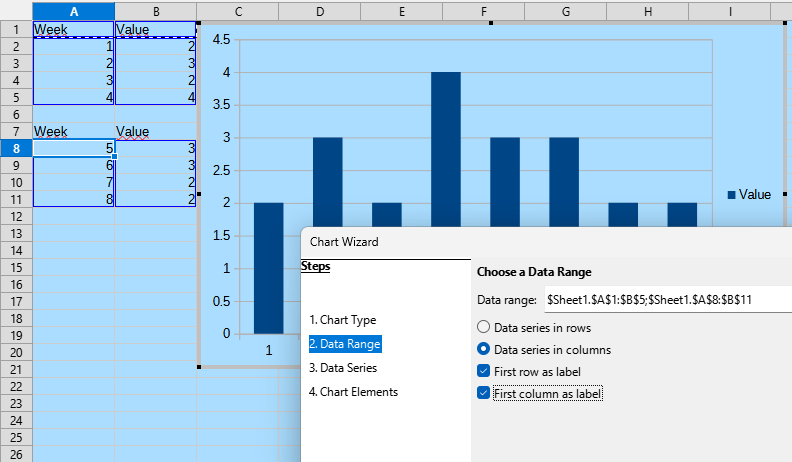Go to "1. Chart Type" wizard step
Image resolution: width=792 pixels, height=462 pixels.
[x=343, y=320]
